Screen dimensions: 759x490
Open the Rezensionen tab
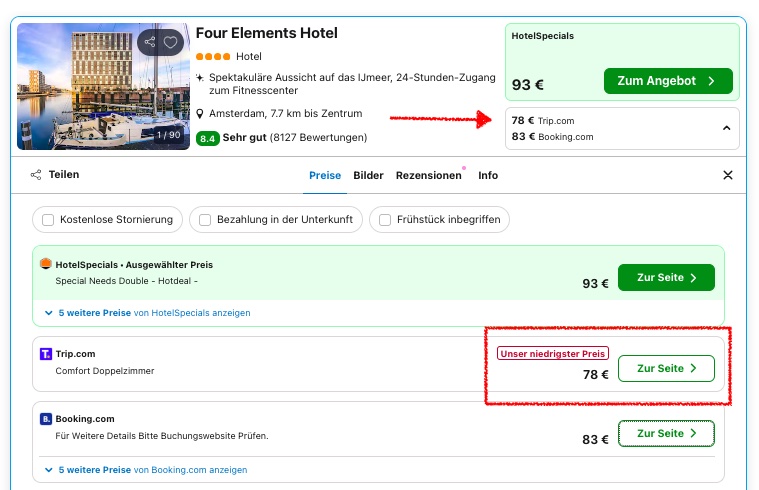coord(429,175)
